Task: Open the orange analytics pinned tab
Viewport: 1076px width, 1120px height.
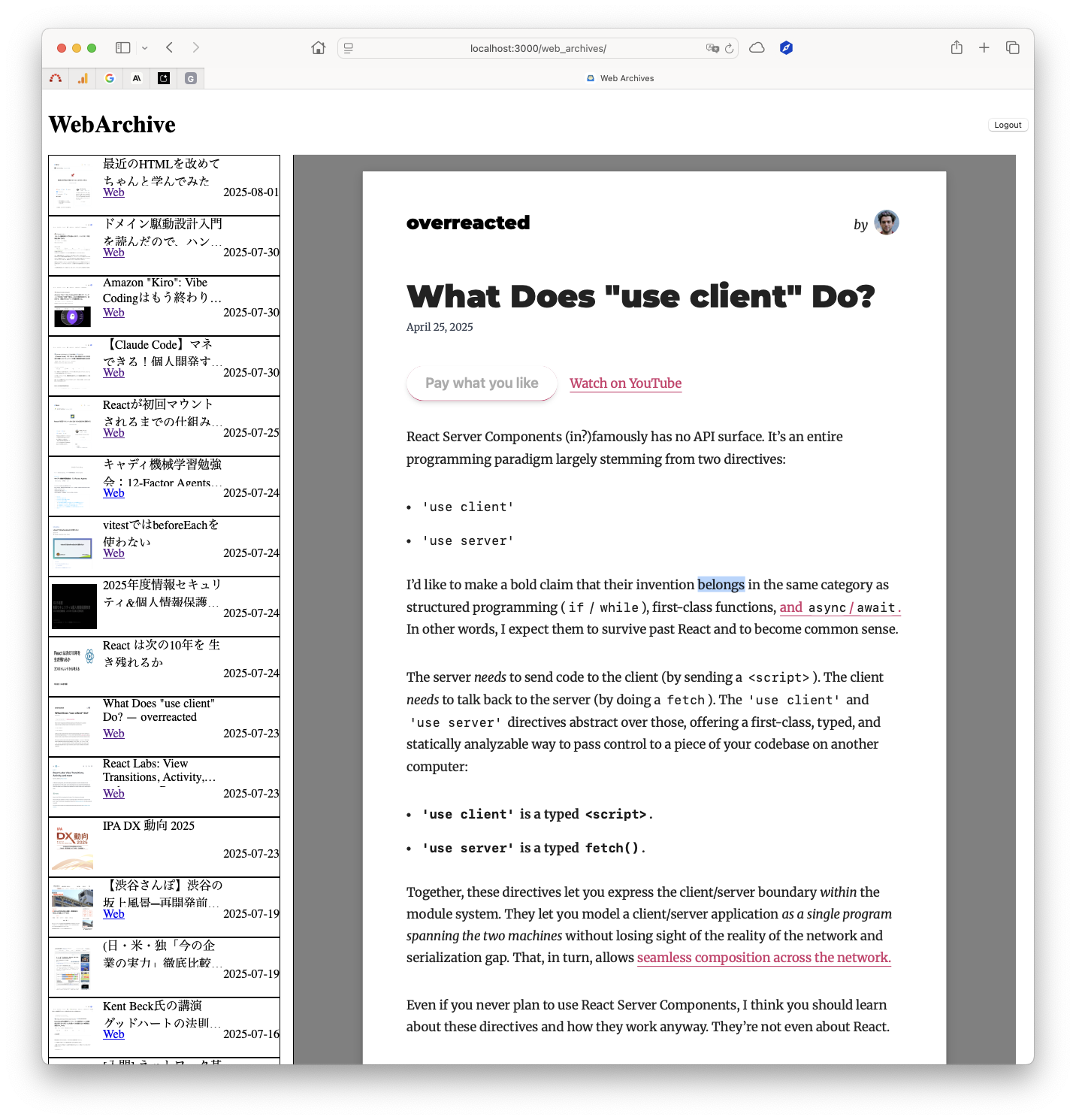Action: pos(83,78)
